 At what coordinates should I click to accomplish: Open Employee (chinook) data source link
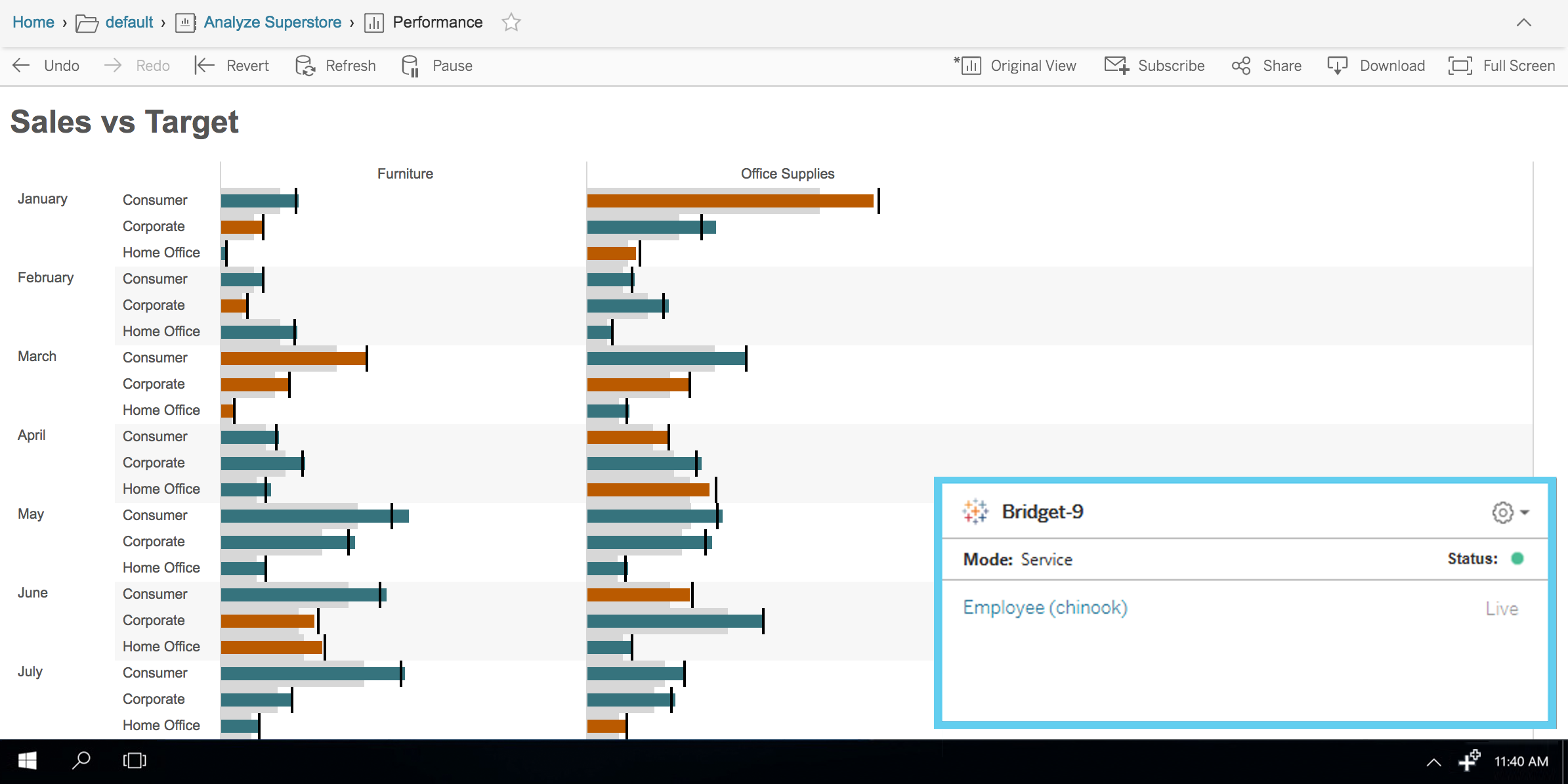point(1045,607)
